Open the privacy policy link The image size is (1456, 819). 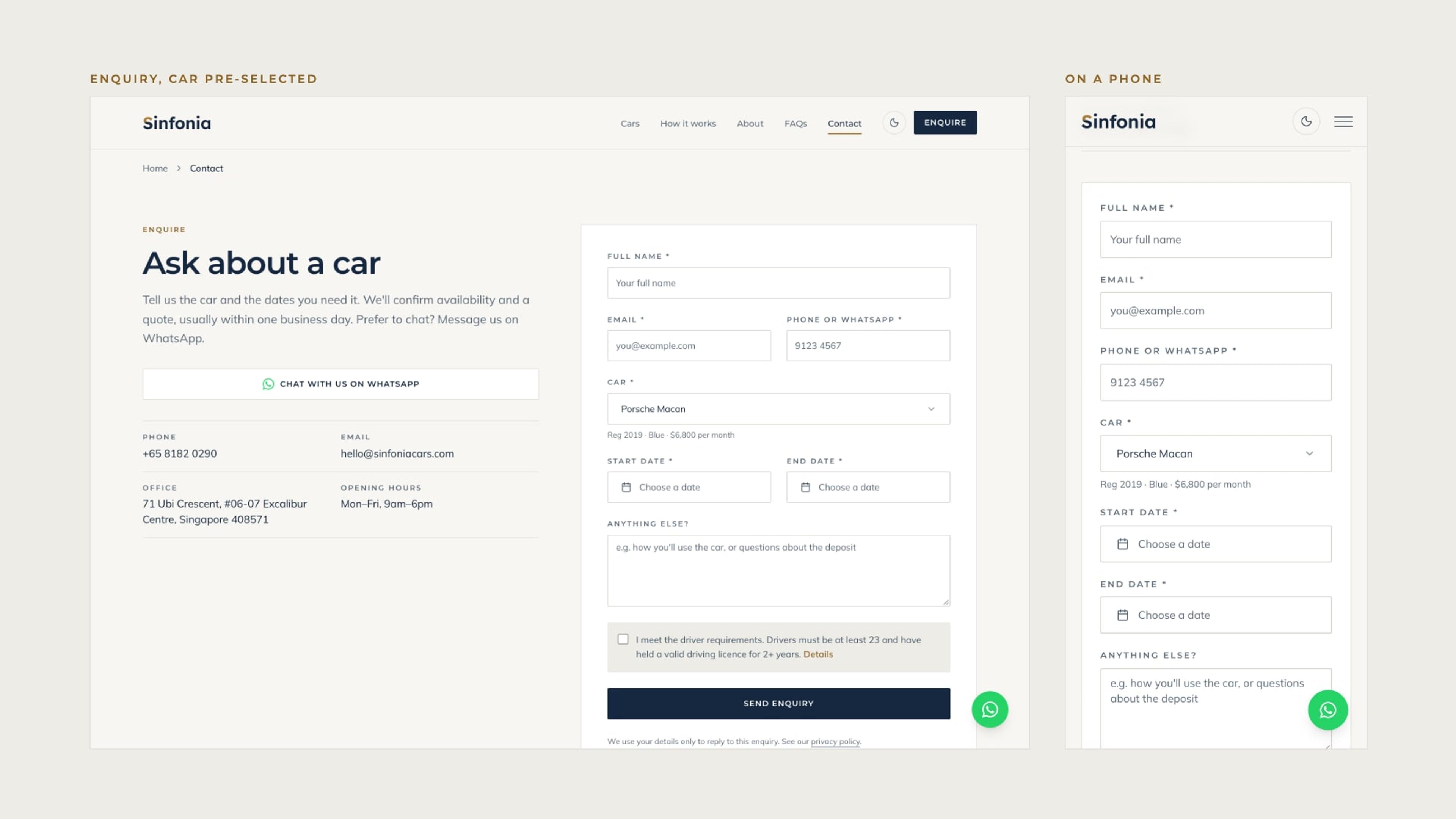tap(835, 742)
